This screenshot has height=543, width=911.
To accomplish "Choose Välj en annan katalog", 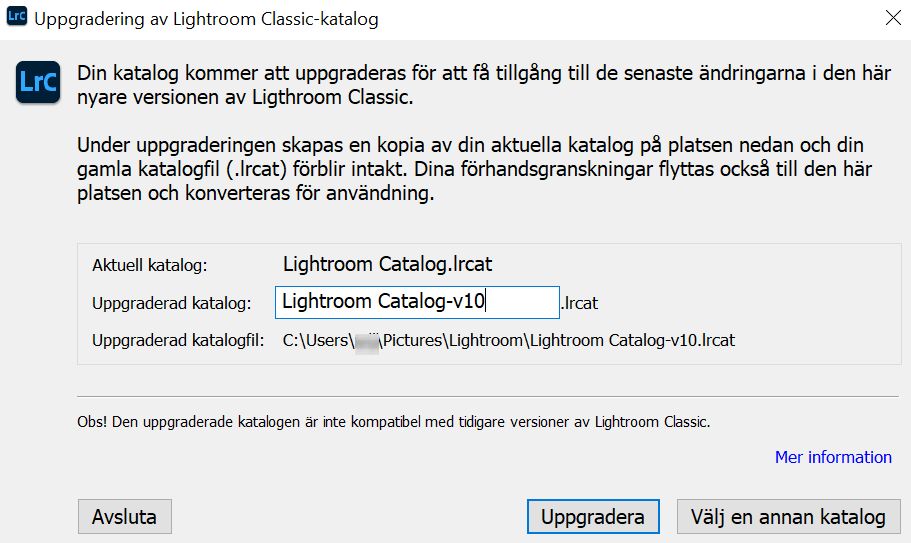I will tap(788, 517).
